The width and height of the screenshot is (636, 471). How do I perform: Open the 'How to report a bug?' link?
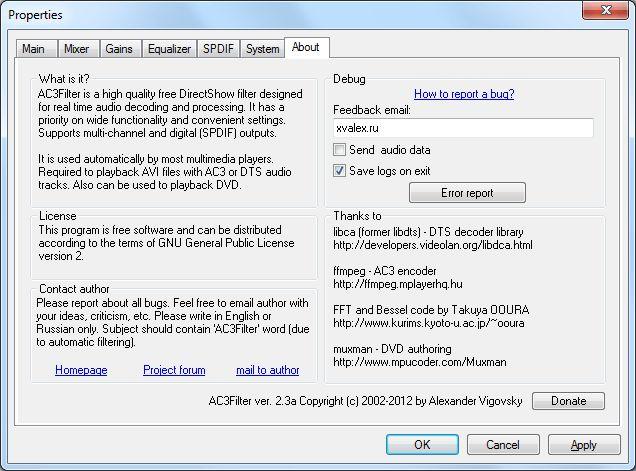[x=464, y=94]
